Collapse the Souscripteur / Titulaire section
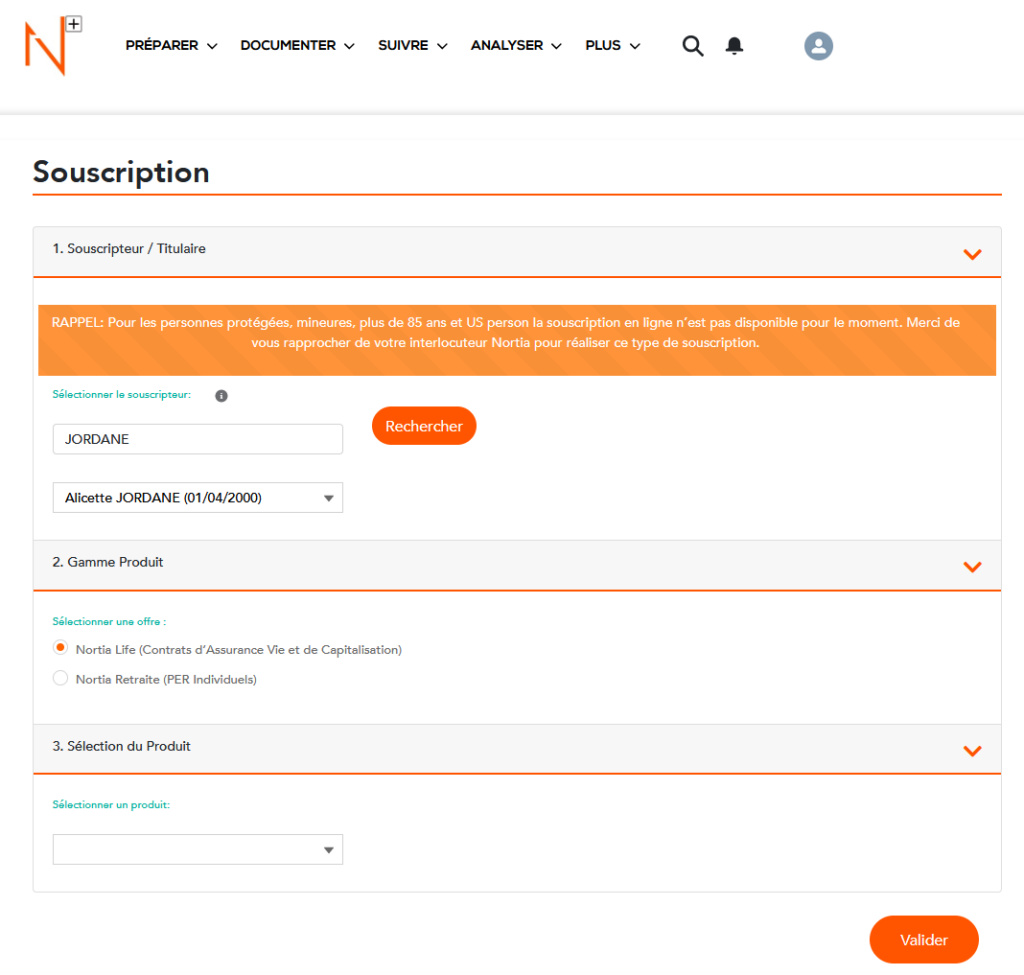Image resolution: width=1024 pixels, height=975 pixels. point(971,254)
